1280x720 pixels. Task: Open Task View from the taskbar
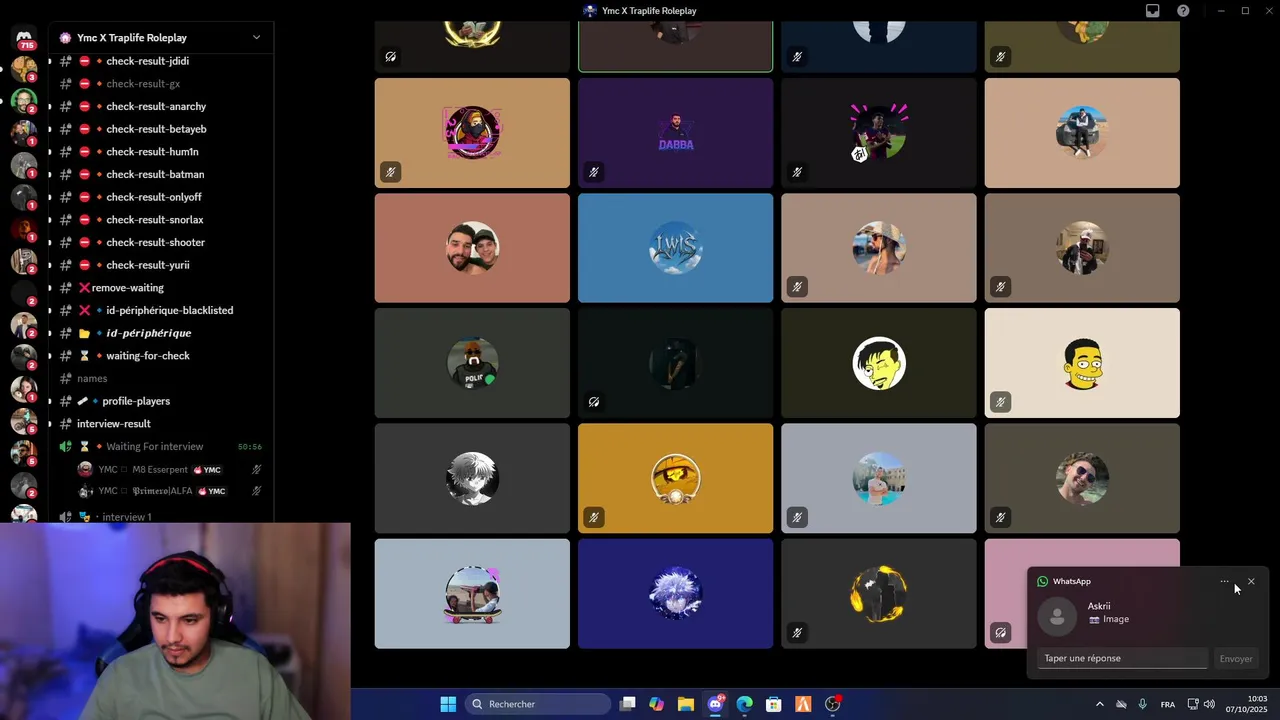tap(627, 704)
